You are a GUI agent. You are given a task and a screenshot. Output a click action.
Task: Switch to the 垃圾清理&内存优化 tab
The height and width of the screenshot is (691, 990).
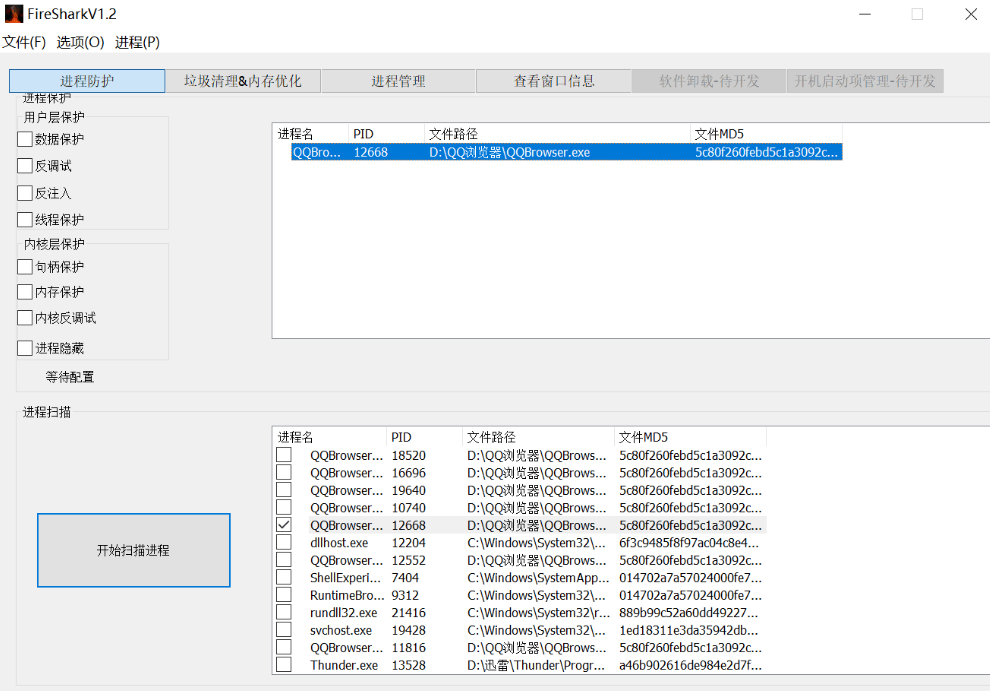click(242, 81)
